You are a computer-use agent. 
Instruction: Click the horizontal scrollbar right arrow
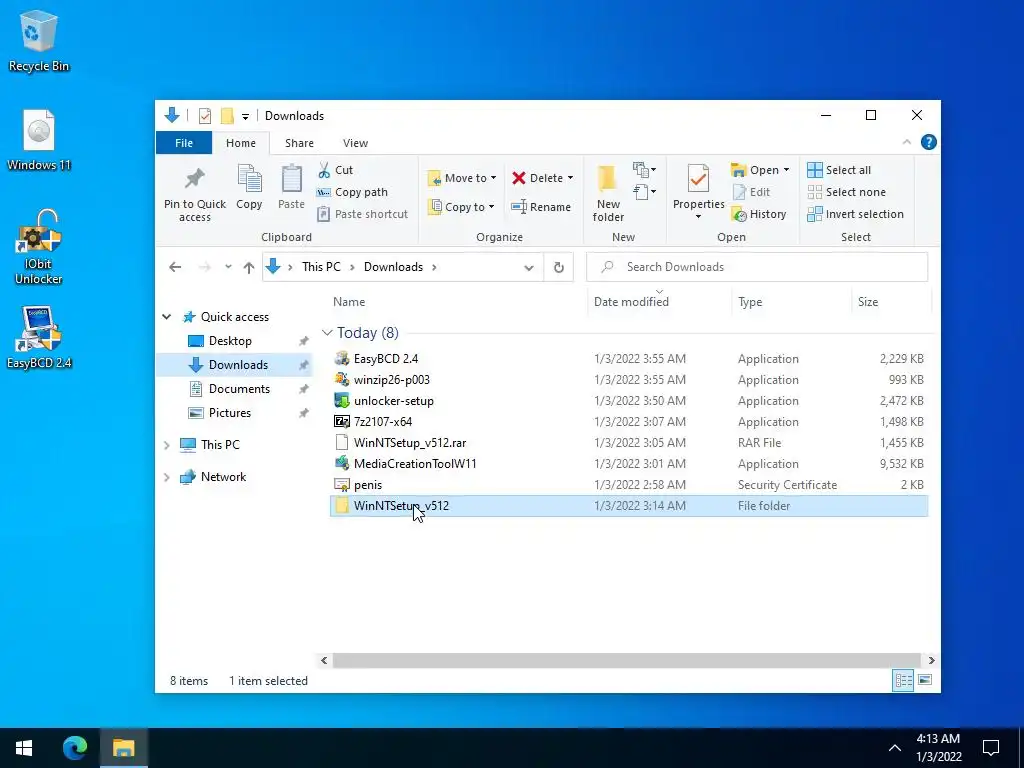point(931,660)
